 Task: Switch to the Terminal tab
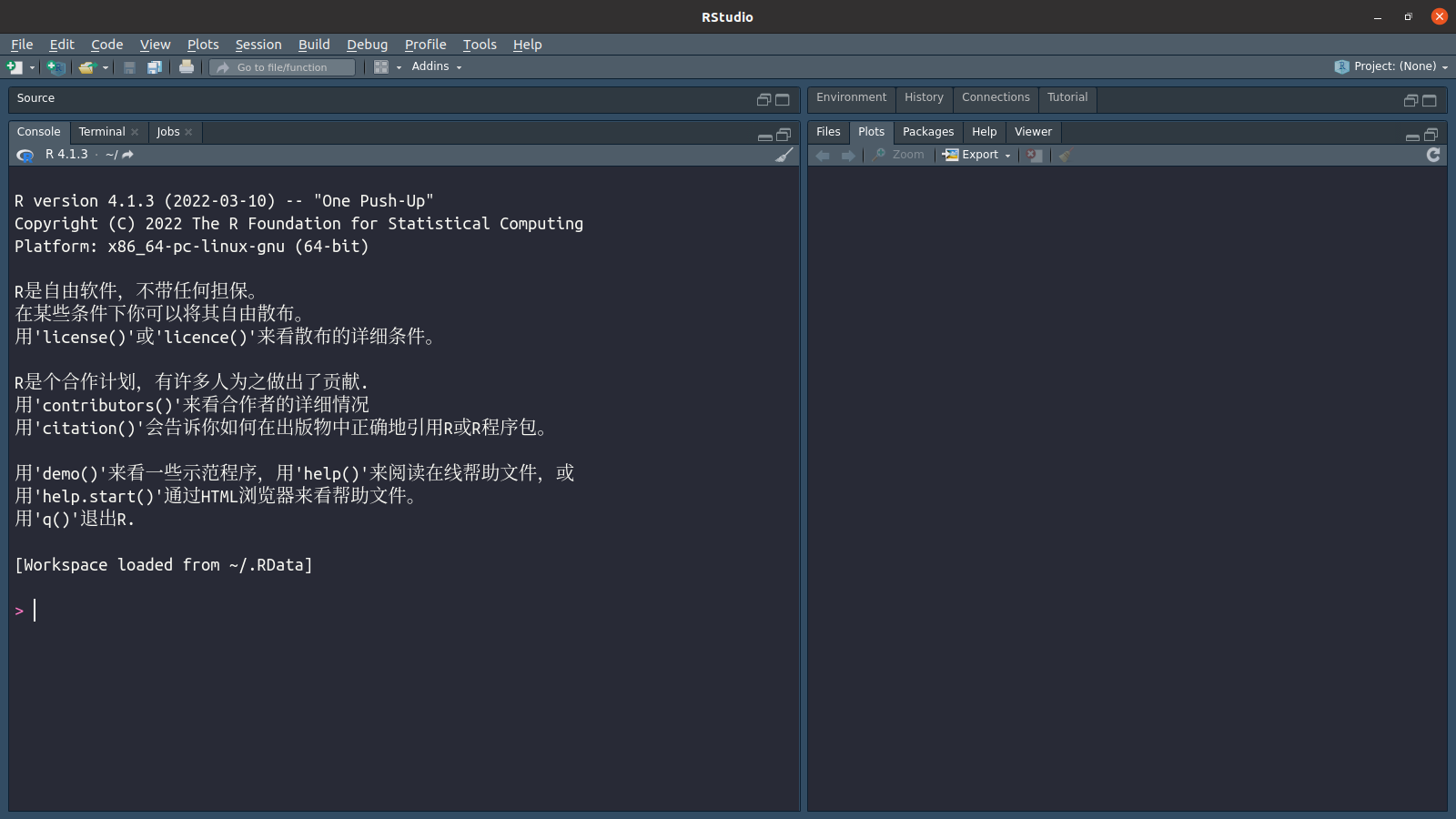101,132
